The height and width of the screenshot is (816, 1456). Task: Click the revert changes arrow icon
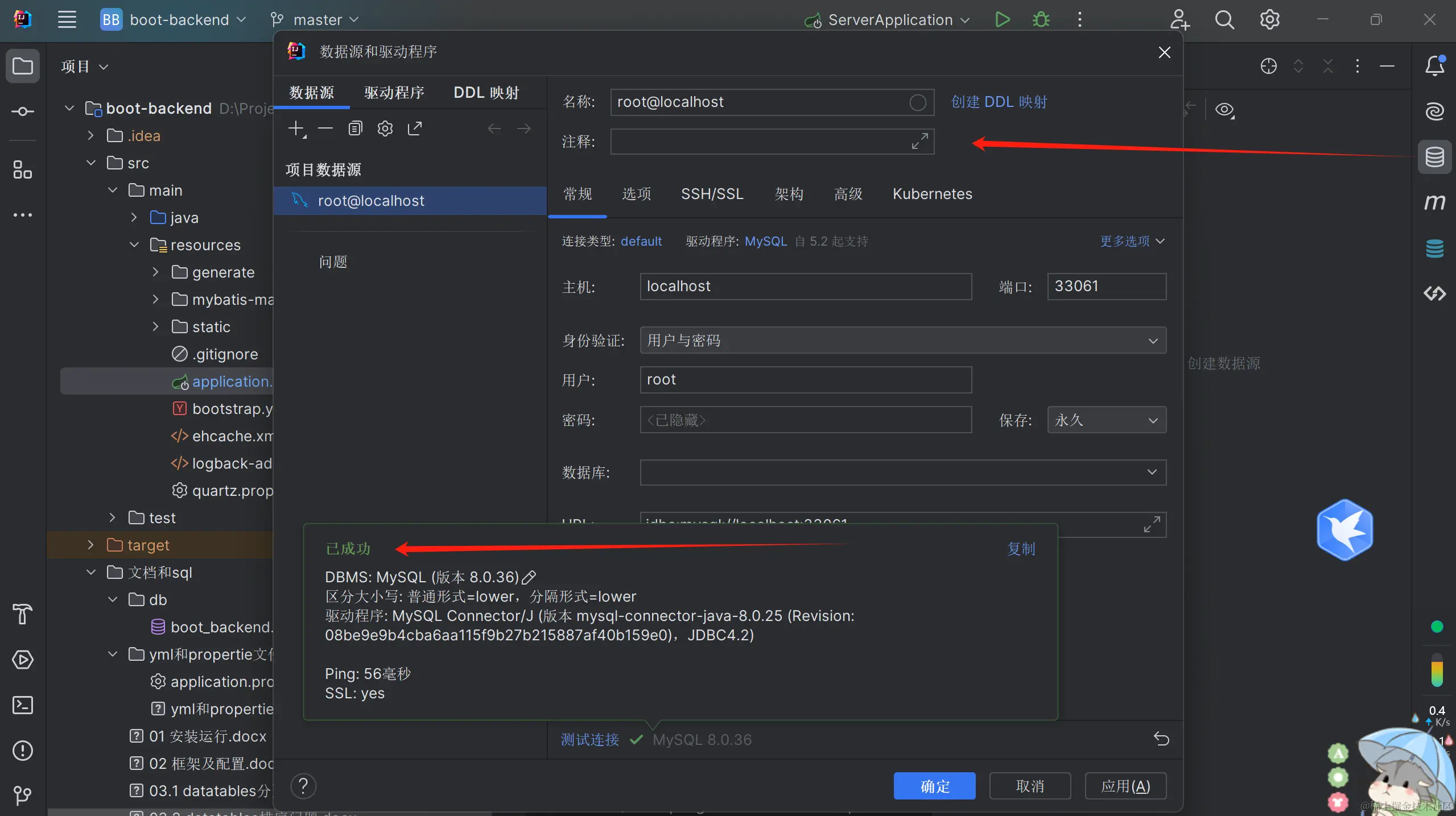coord(1161,739)
